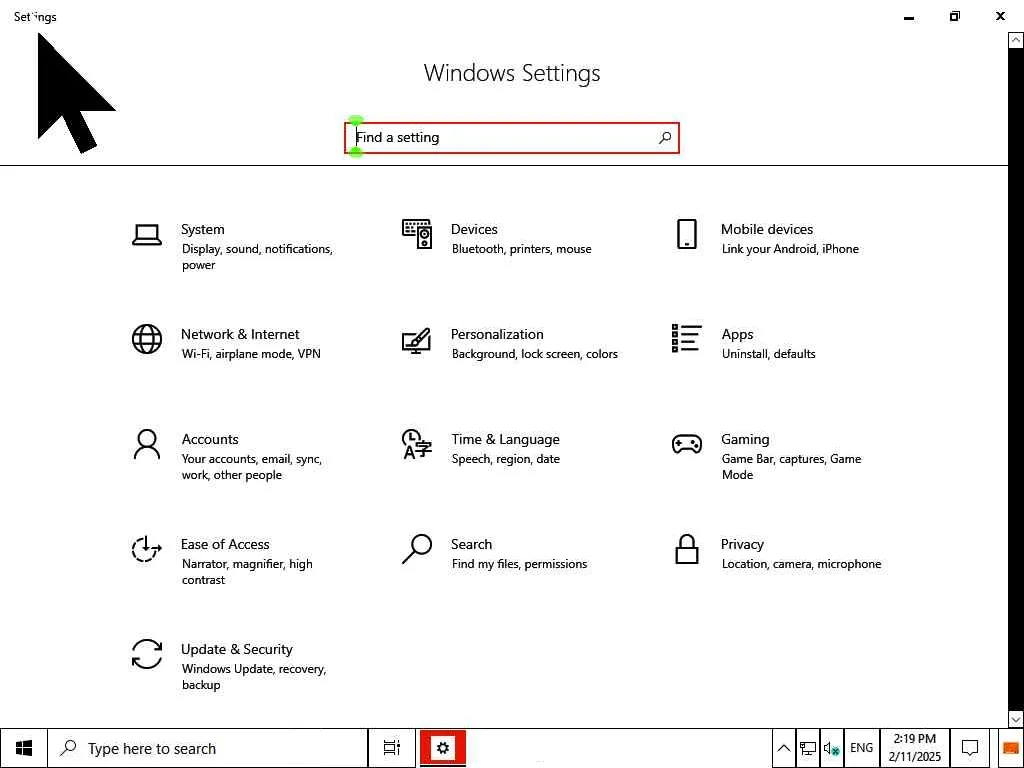Click the Settings gear taskbar icon
The image size is (1024, 768).
tap(443, 748)
